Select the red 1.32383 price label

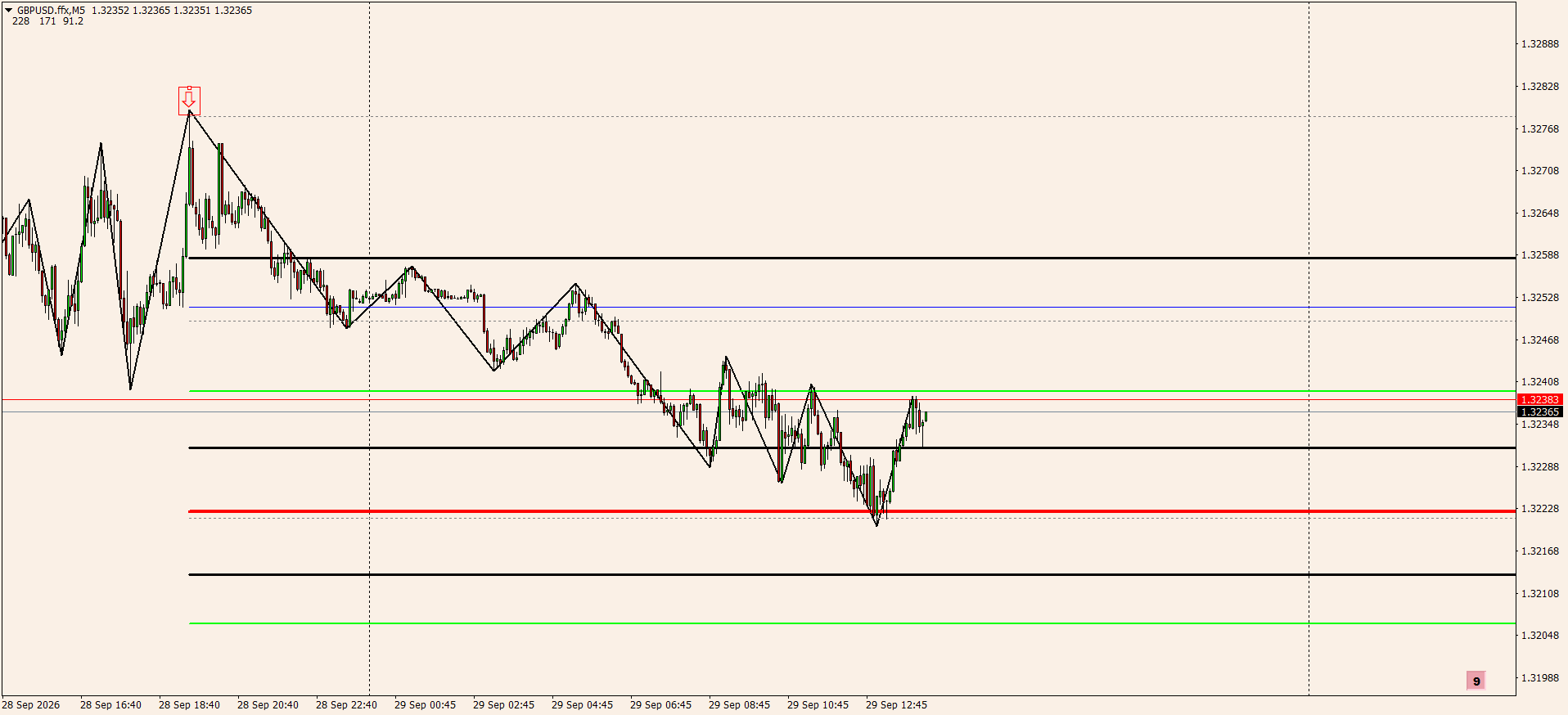tap(1539, 400)
